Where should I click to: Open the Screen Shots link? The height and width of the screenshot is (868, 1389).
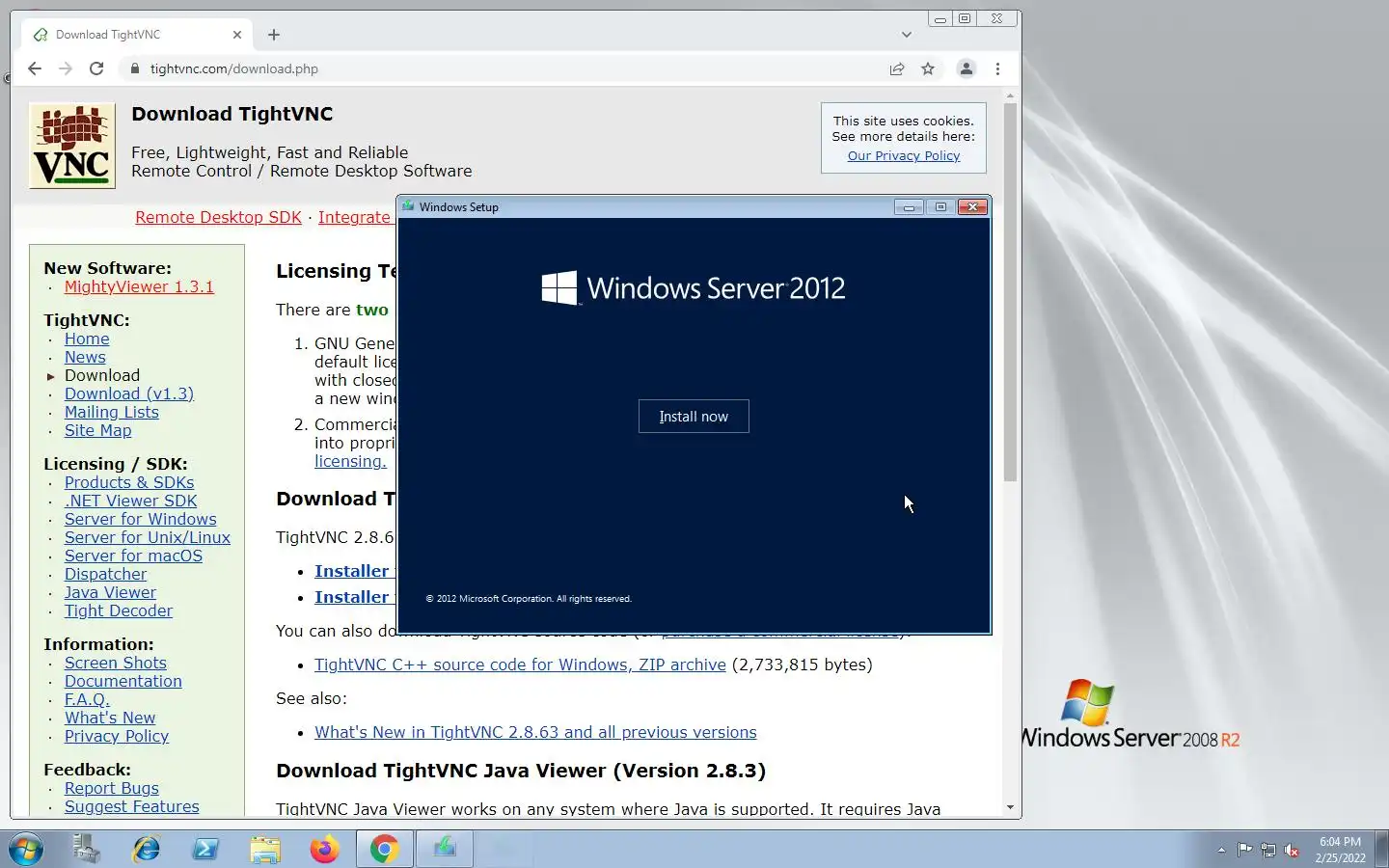click(116, 663)
